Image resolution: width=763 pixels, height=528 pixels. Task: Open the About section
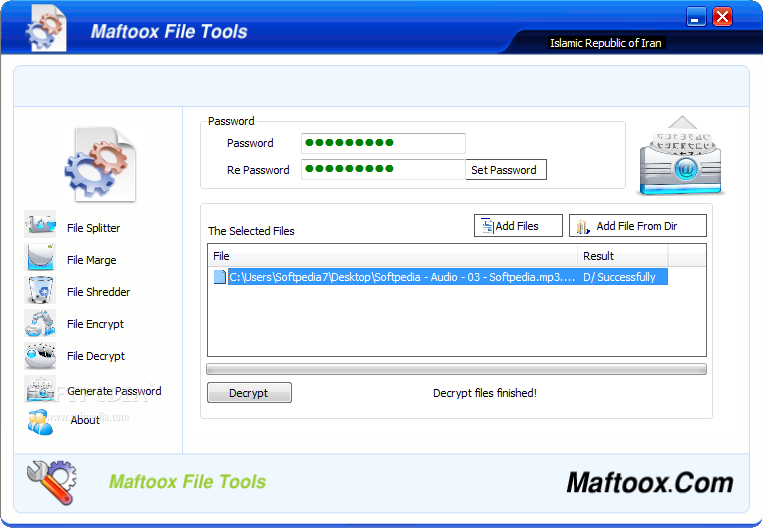85,420
